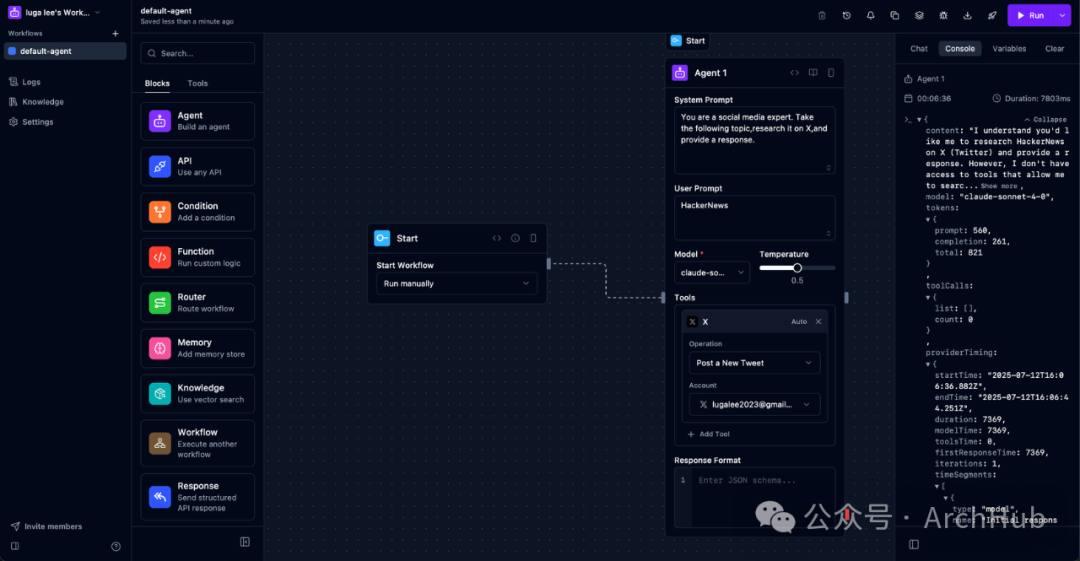Click auto-layout layers icon in top toolbar
The width and height of the screenshot is (1080, 561).
(919, 15)
